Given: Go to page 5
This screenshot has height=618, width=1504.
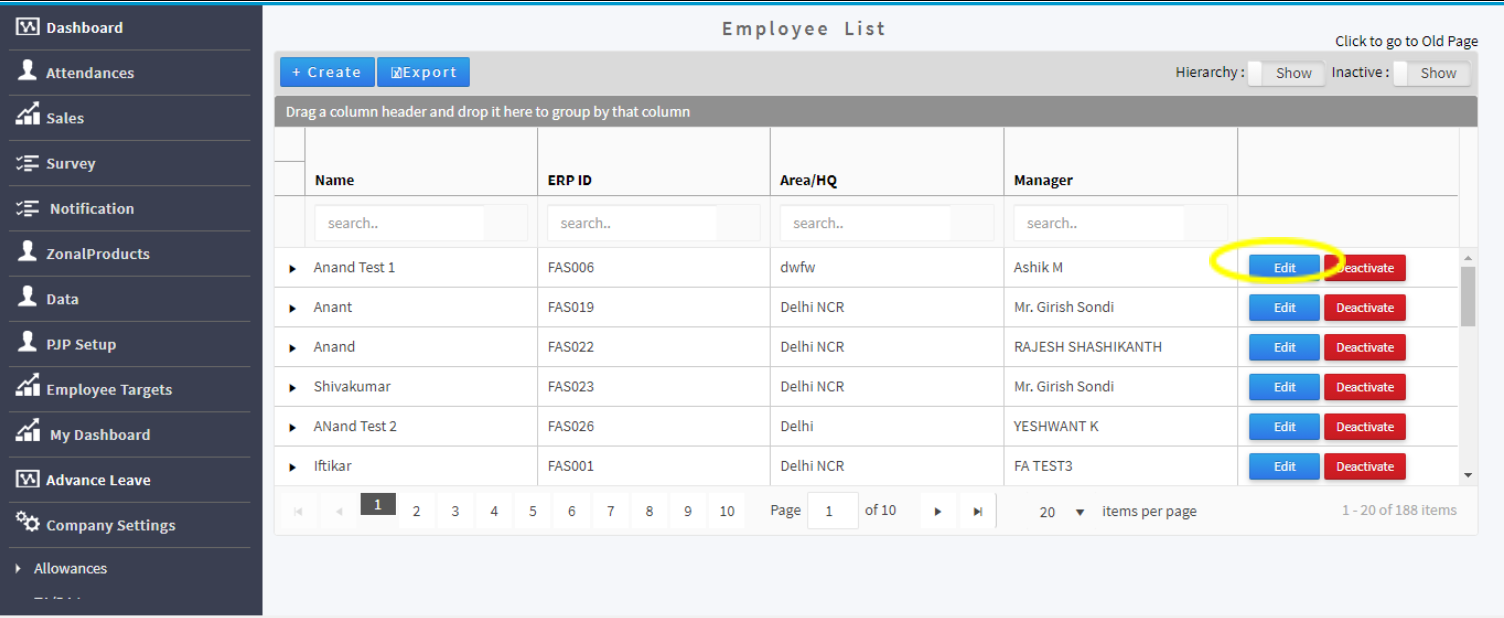Looking at the screenshot, I should [x=532, y=511].
